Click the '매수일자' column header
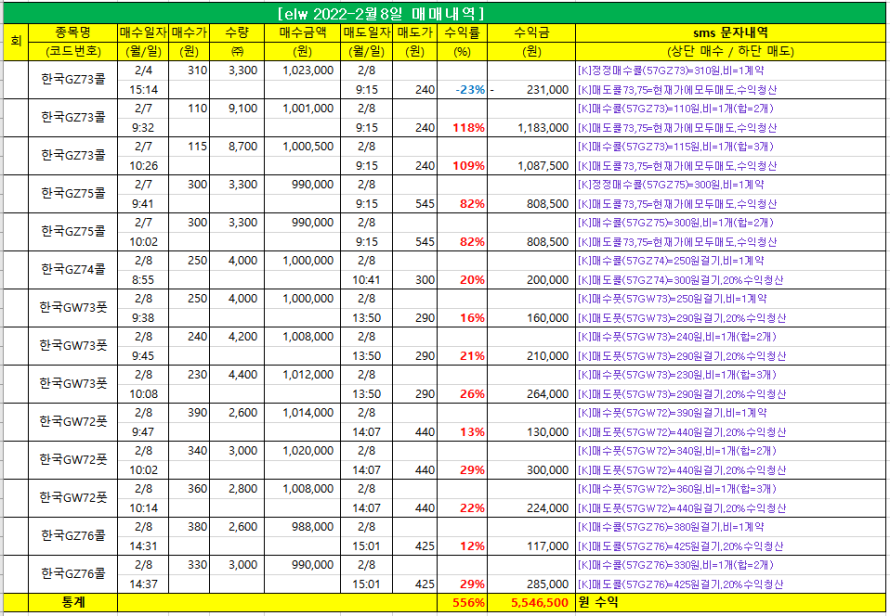 click(x=143, y=32)
